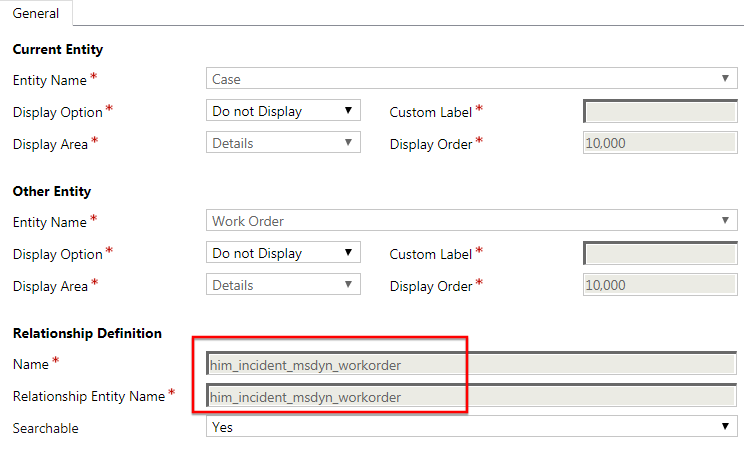Click arrow icon of Case entity dropdown
The image size is (744, 457).
click(x=725, y=78)
